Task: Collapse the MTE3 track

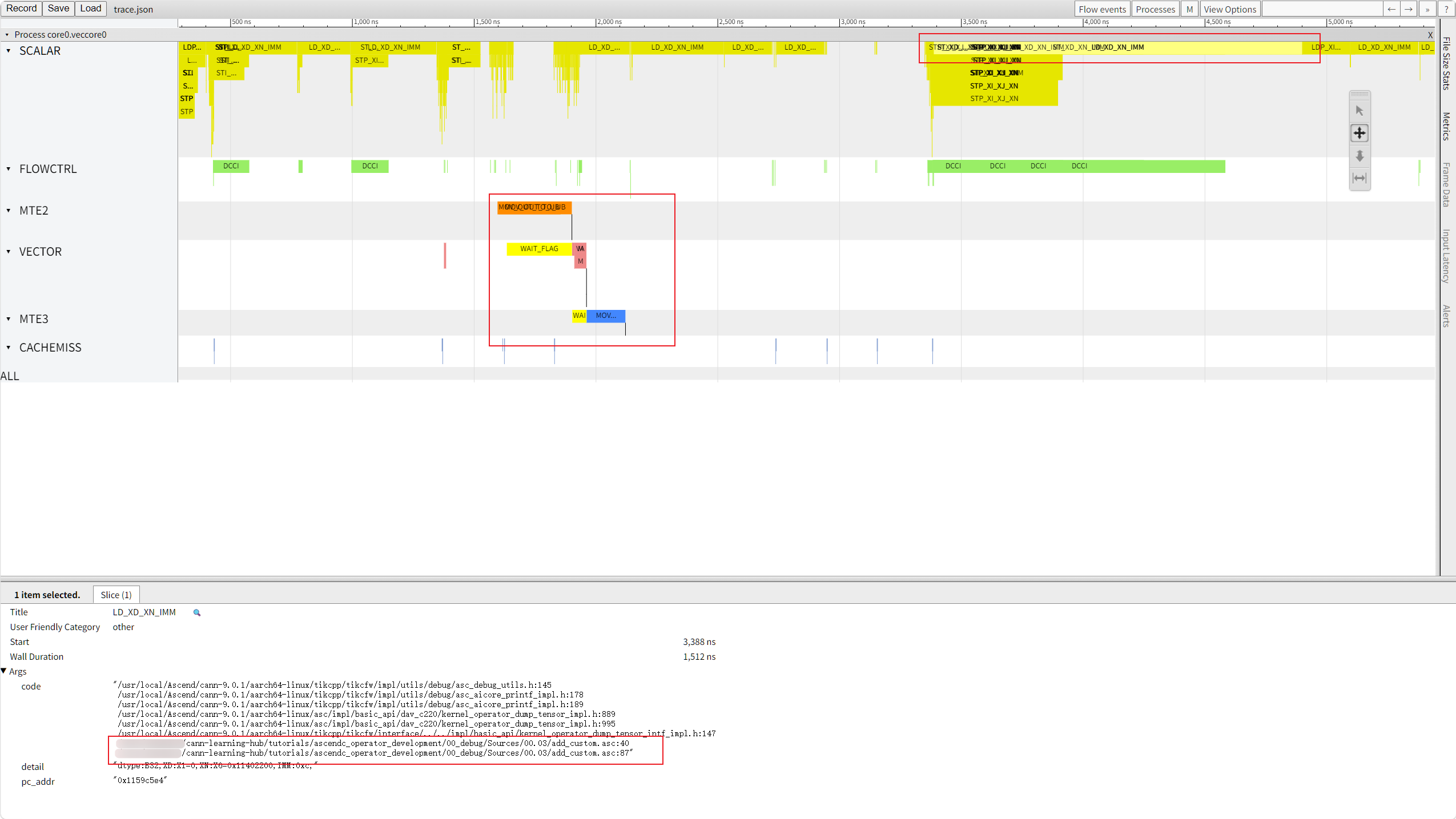Action: [9, 319]
